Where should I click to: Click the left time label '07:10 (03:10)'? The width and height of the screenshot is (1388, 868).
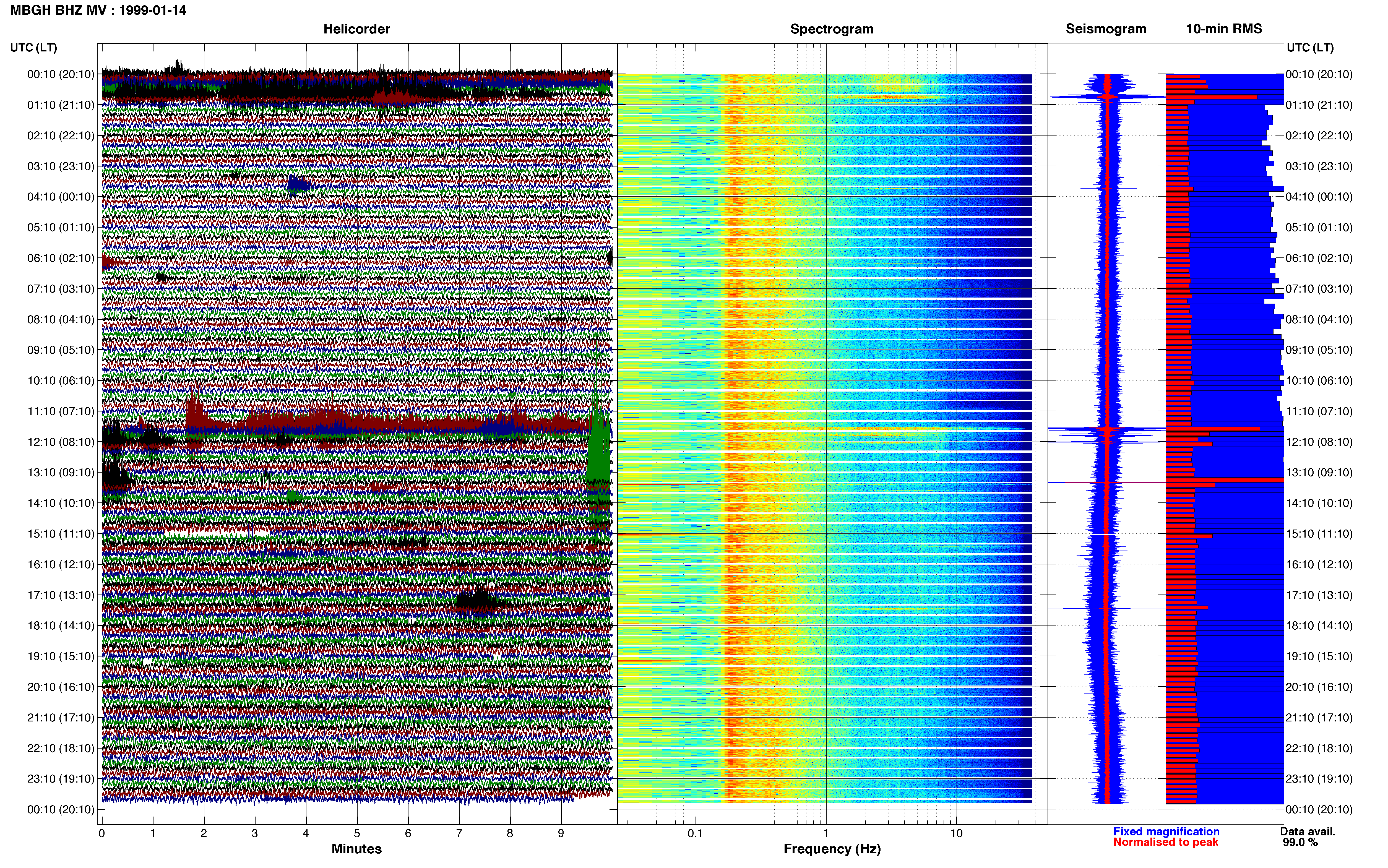pyautogui.click(x=61, y=289)
